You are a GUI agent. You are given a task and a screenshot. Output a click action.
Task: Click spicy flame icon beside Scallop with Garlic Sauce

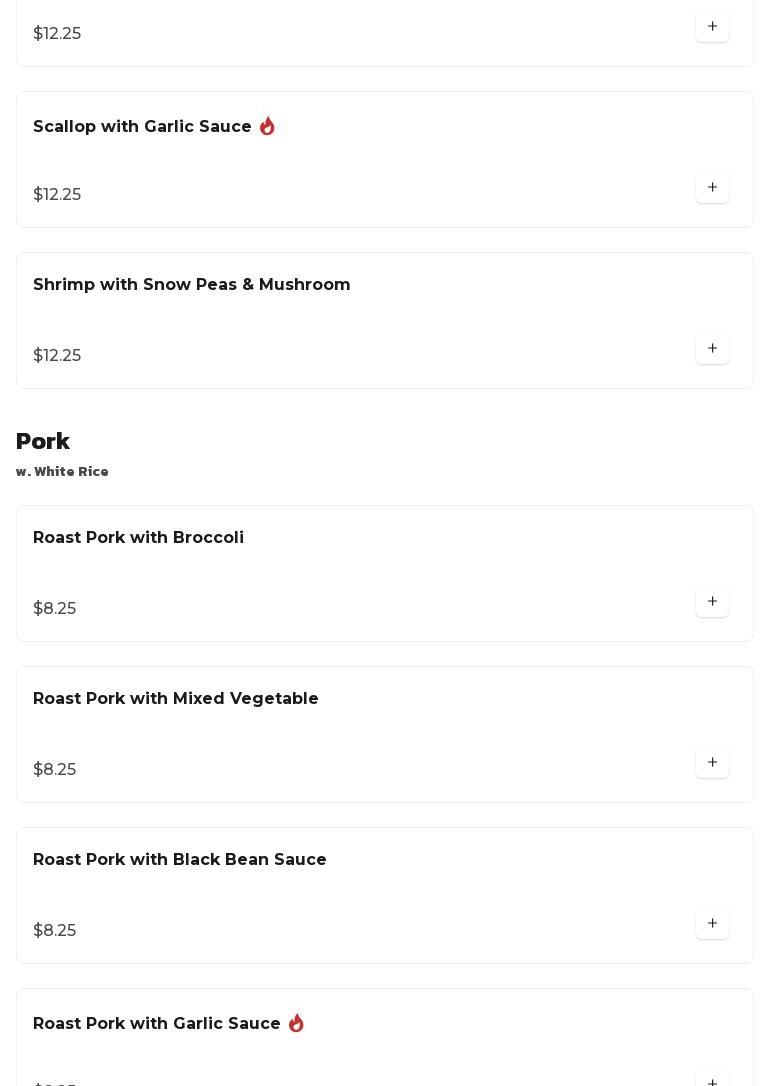(267, 127)
